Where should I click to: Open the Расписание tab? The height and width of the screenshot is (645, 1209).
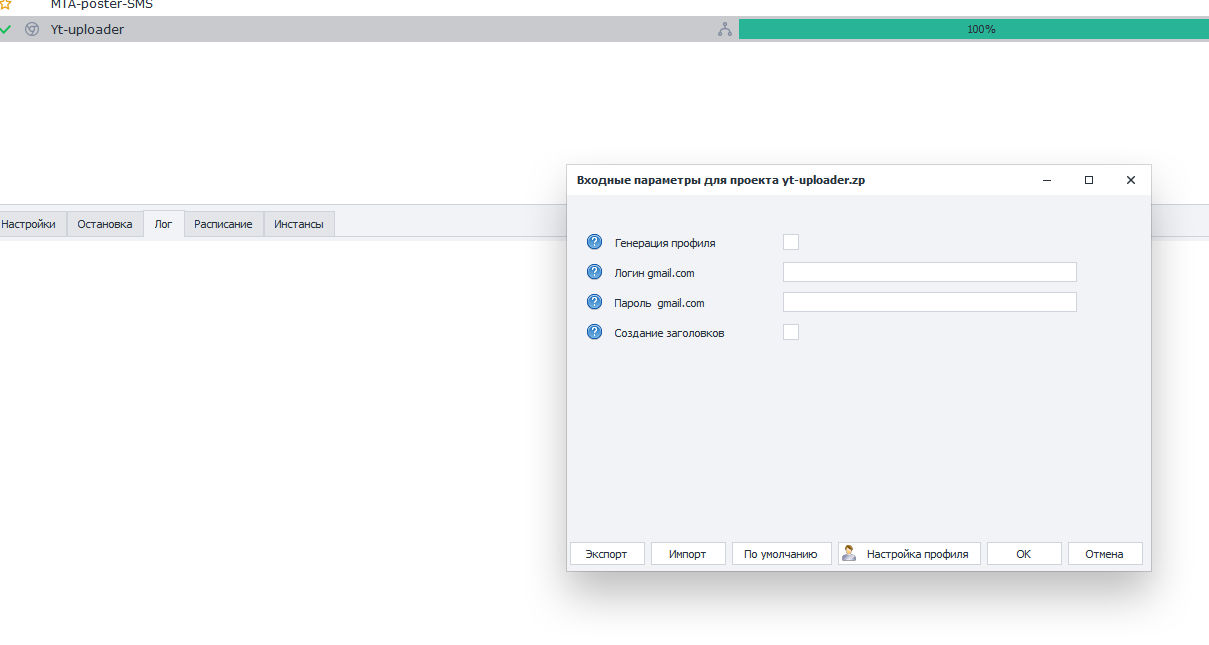click(x=223, y=224)
